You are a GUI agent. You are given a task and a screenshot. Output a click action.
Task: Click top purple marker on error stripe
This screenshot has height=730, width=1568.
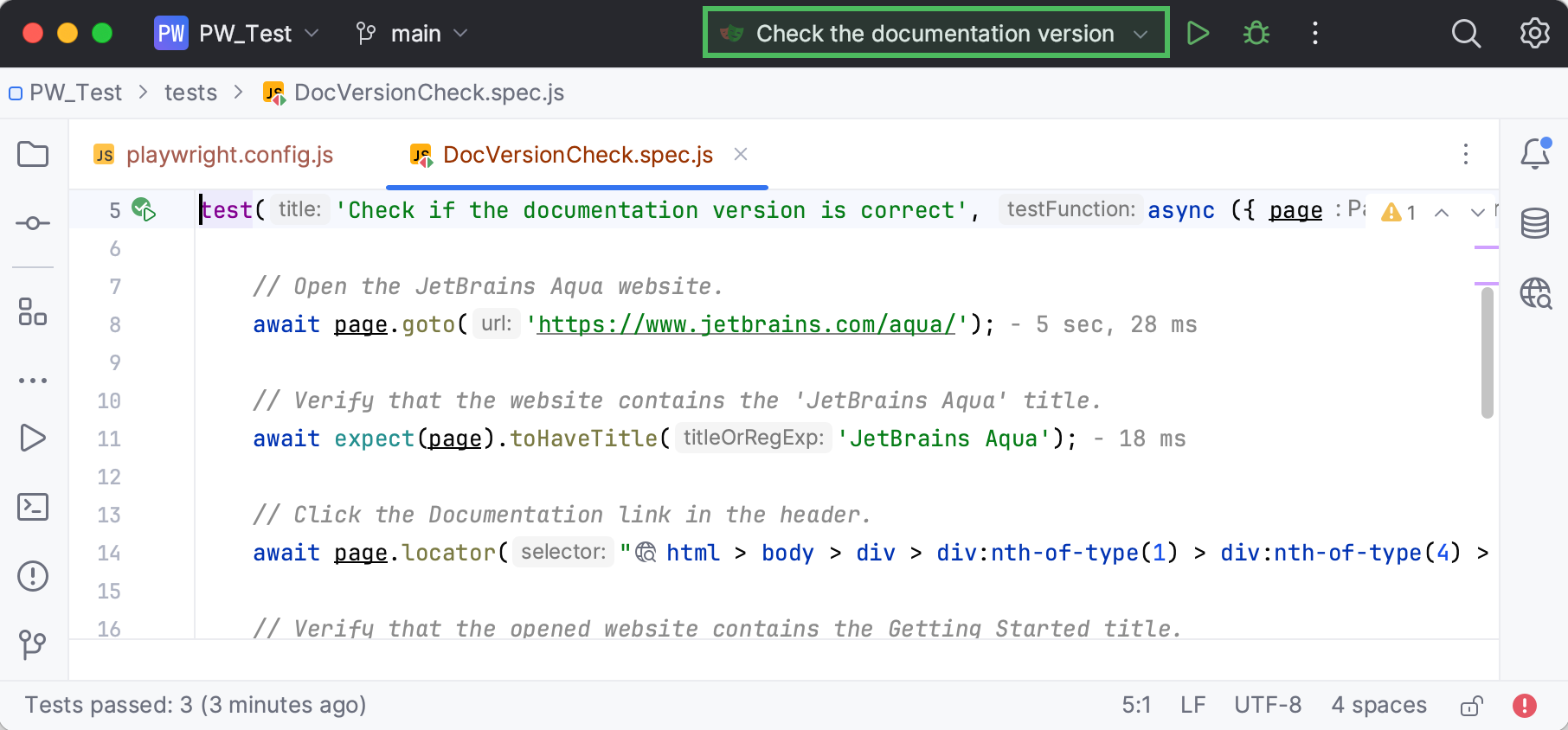(x=1486, y=247)
